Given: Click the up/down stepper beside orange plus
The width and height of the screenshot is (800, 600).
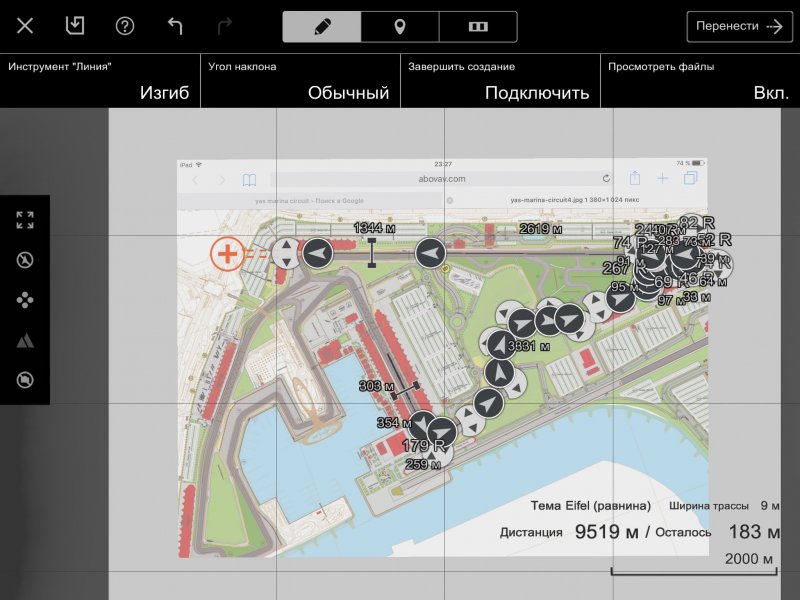Looking at the screenshot, I should point(285,254).
